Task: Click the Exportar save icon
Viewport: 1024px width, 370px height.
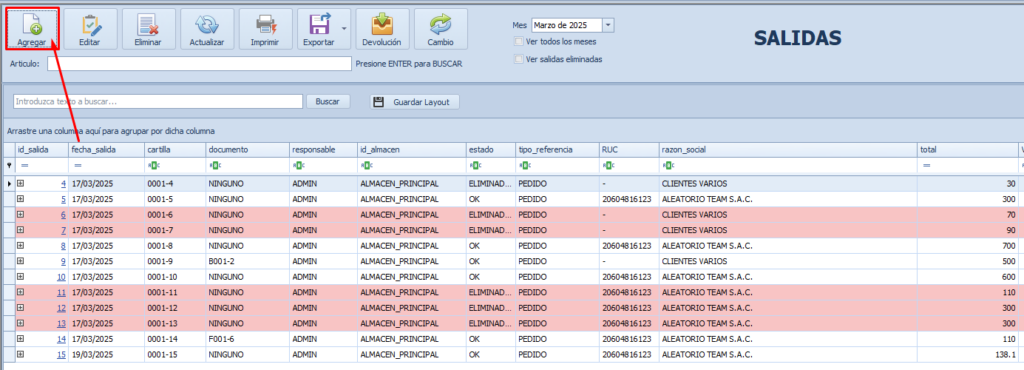Action: point(319,25)
